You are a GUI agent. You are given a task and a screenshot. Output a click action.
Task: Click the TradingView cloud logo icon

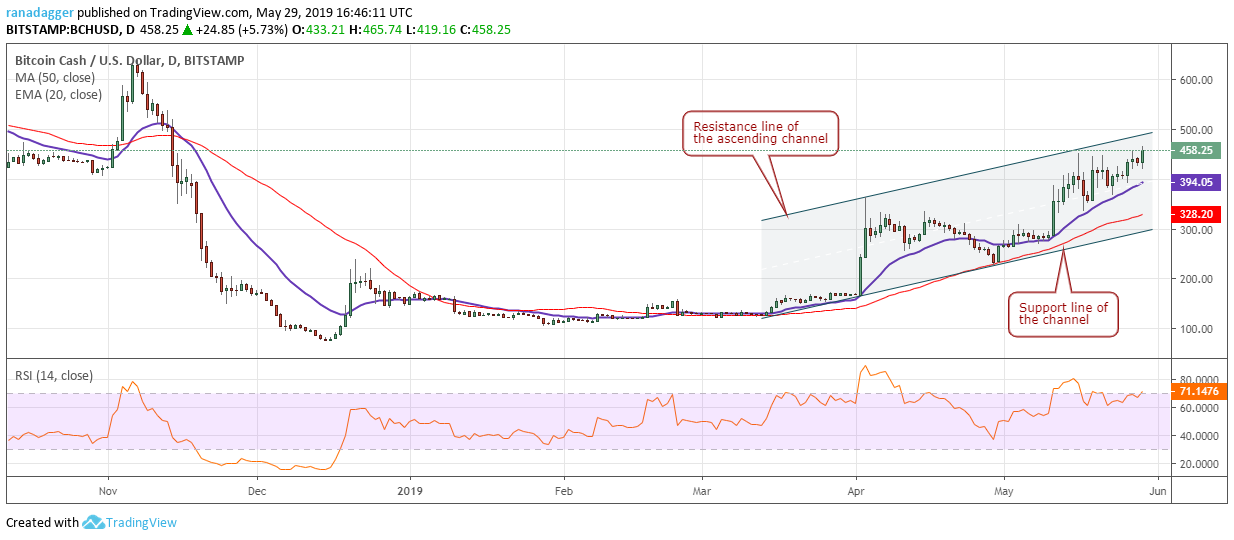coord(94,522)
